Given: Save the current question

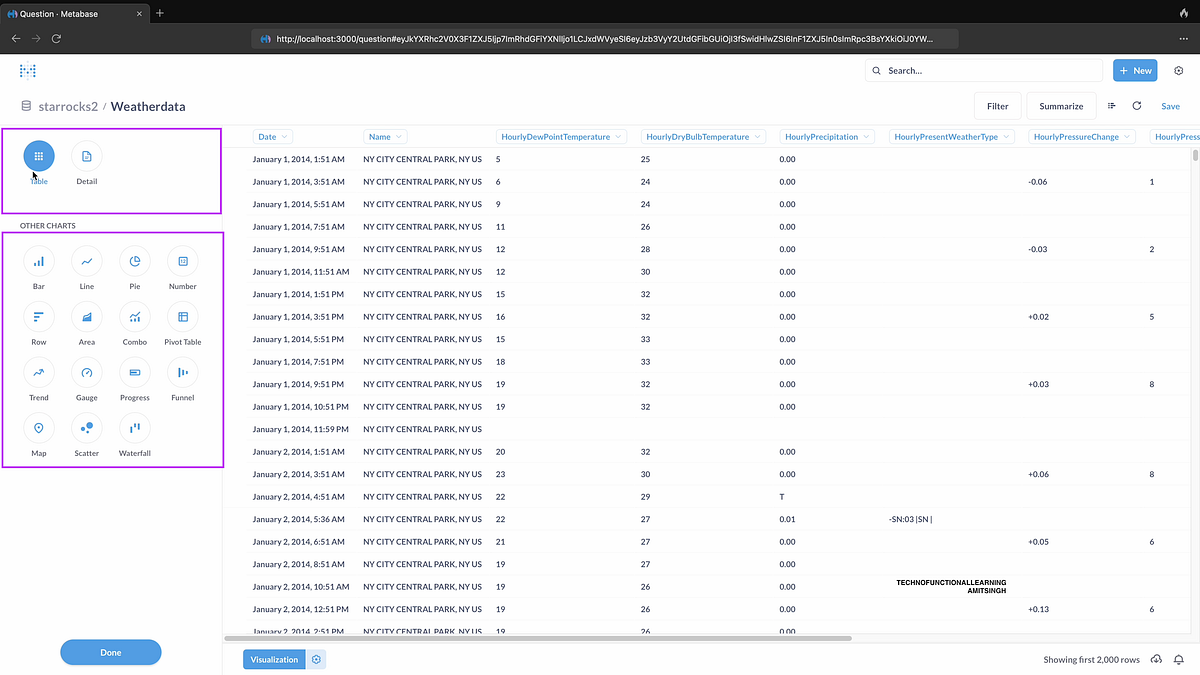Looking at the screenshot, I should (1170, 105).
